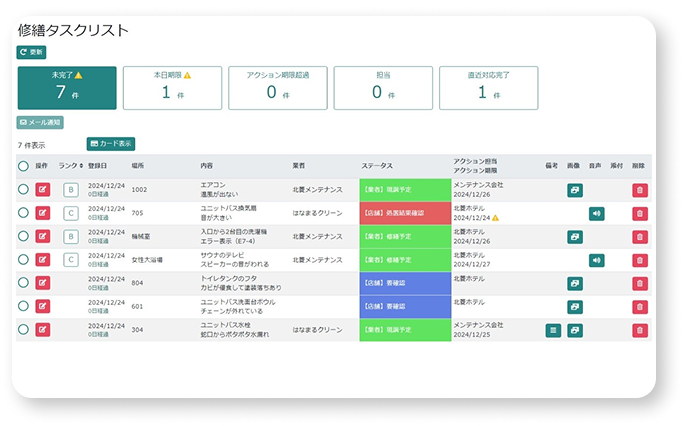Delete the room 705 task

pos(639,213)
